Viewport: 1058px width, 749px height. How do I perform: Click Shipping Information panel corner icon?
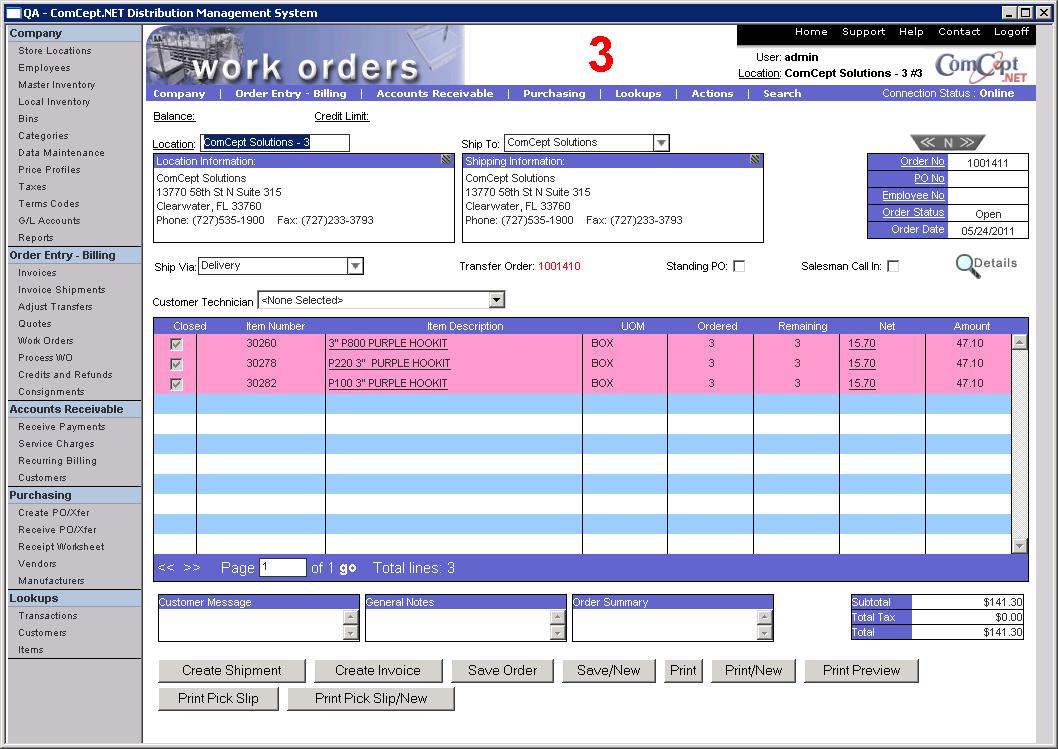pos(755,160)
